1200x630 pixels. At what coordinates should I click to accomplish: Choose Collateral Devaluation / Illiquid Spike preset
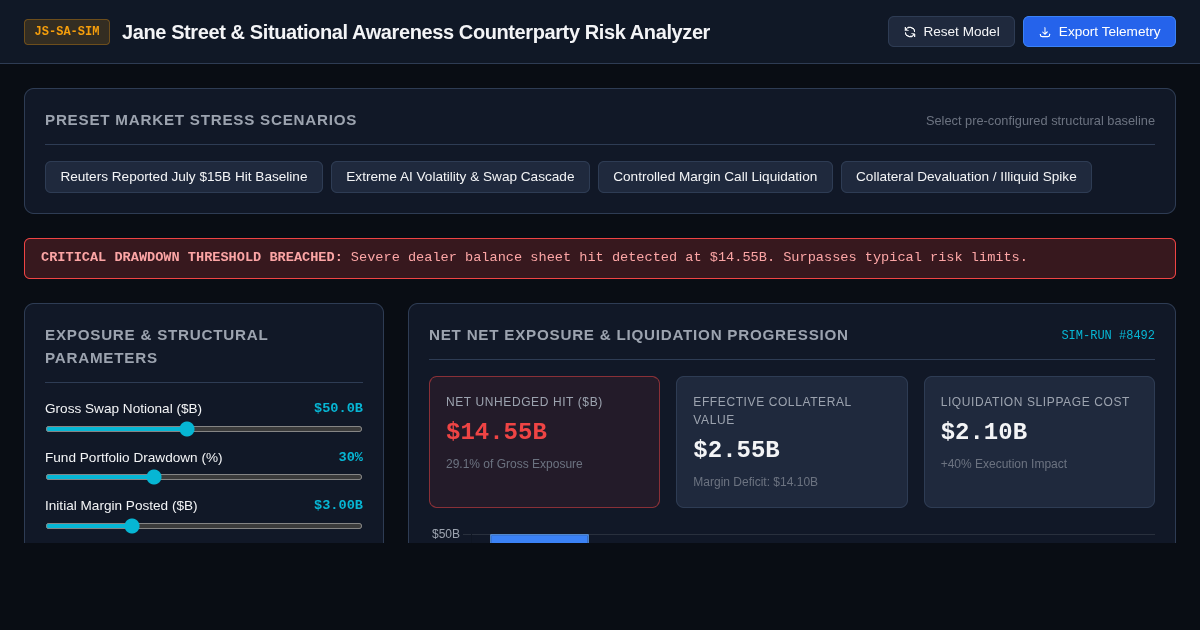[x=966, y=177]
